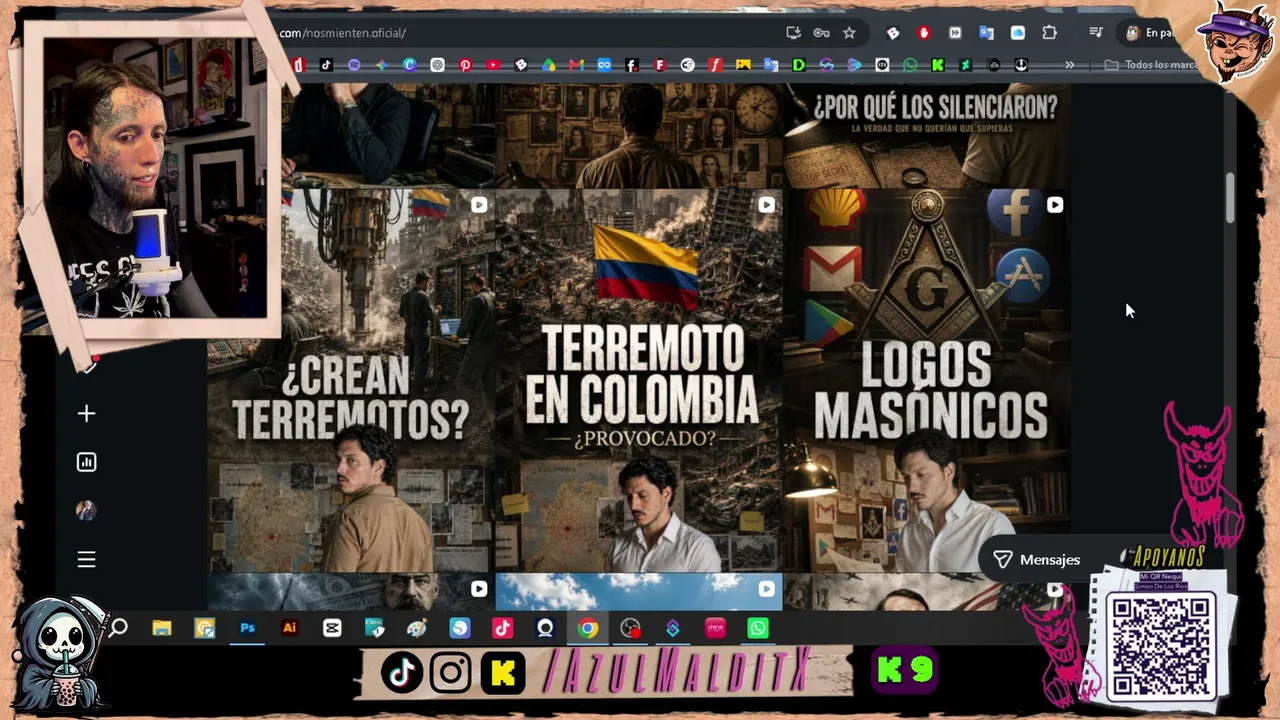Open the Meta bookmark with infinity logo
1280x720 pixels.
pos(604,65)
